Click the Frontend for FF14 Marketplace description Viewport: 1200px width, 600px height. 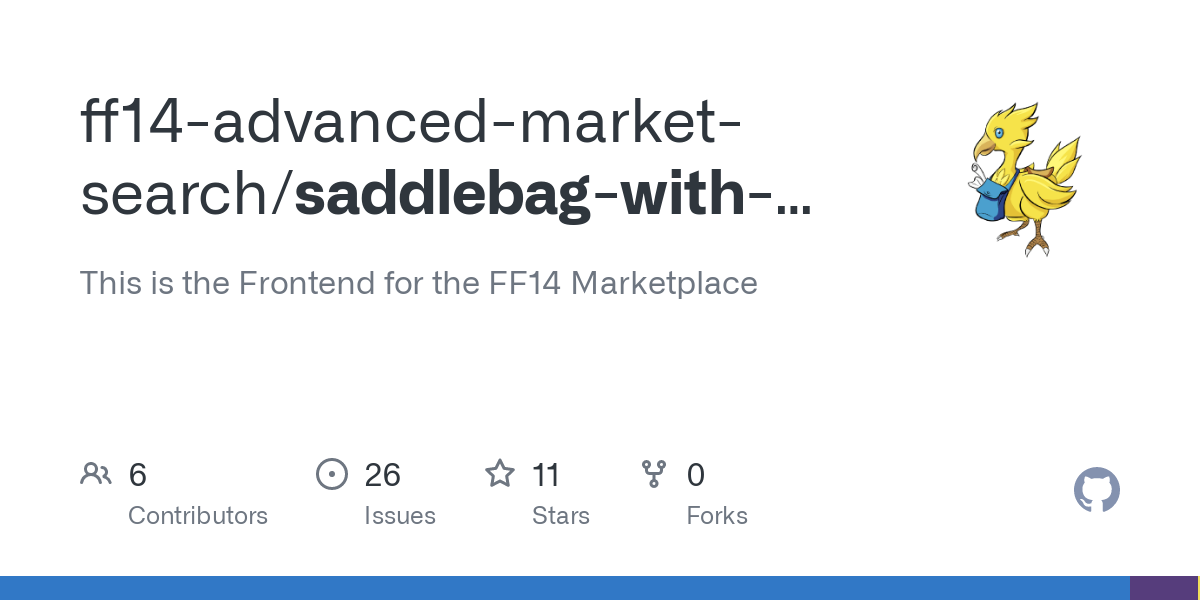tap(418, 283)
